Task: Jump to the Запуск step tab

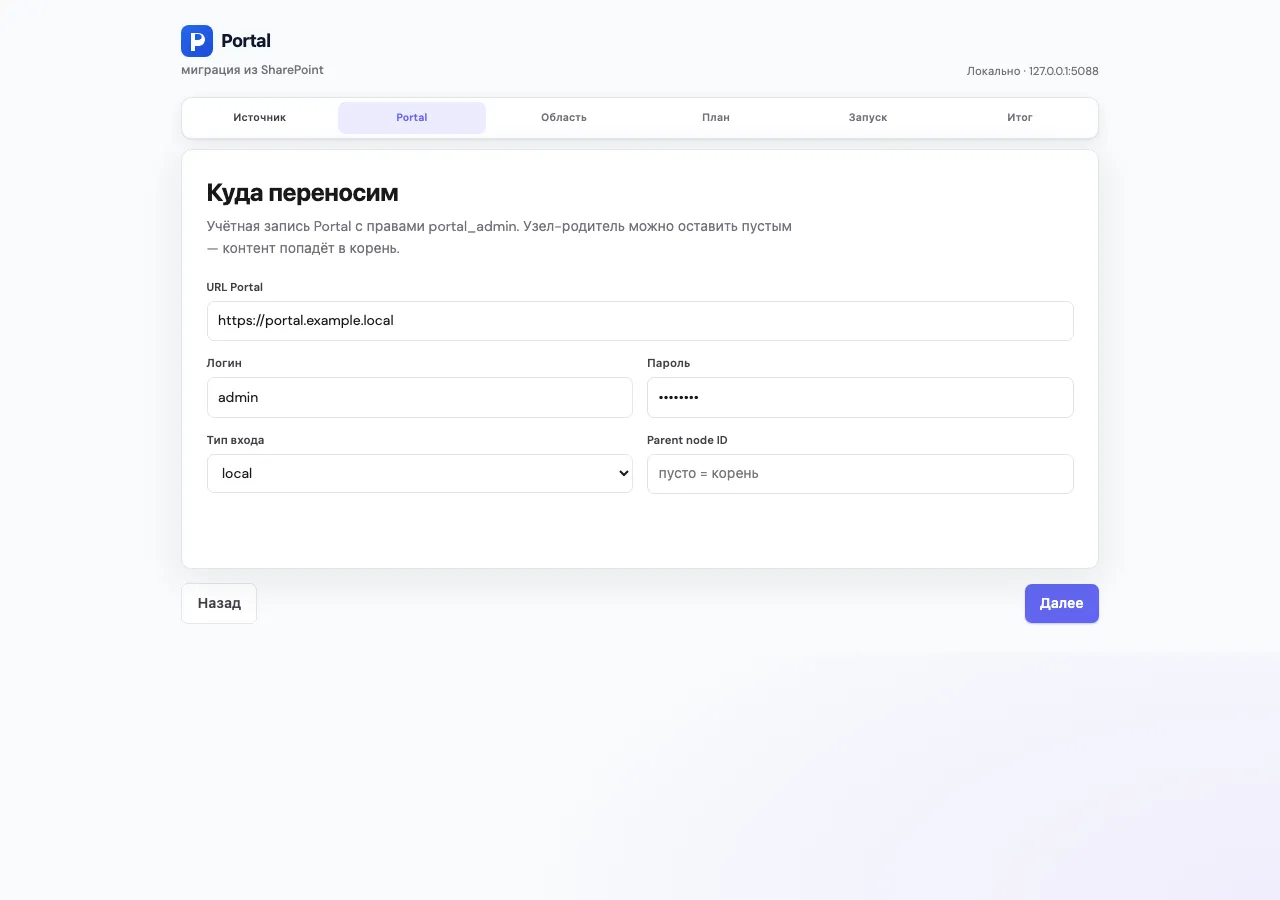Action: click(x=868, y=118)
